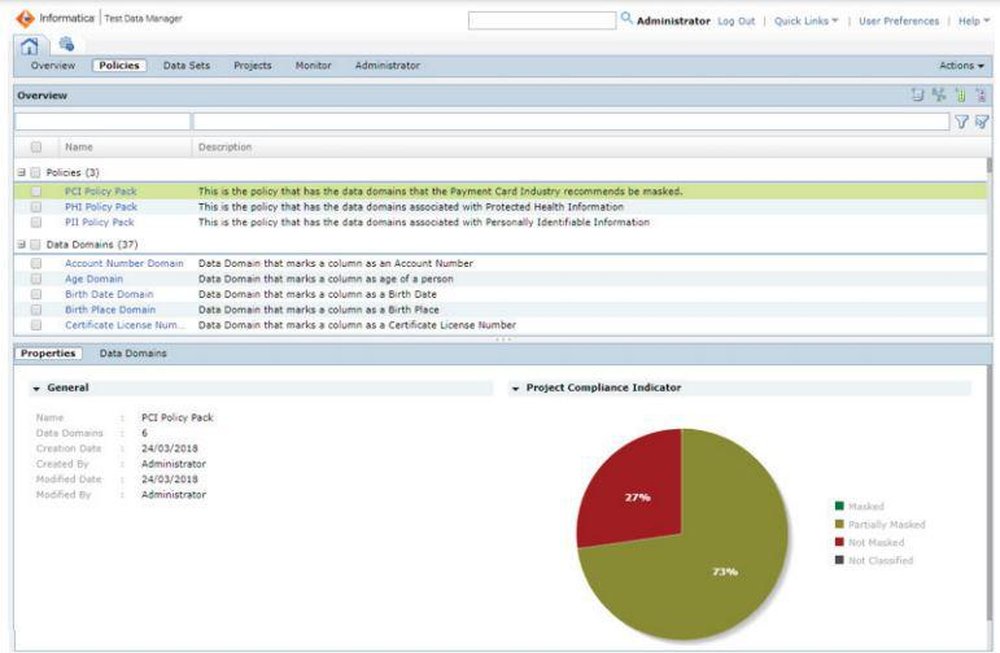This screenshot has width=1000, height=653.
Task: Click the magnifier search icon beside Administrator
Action: pyautogui.click(x=626, y=18)
